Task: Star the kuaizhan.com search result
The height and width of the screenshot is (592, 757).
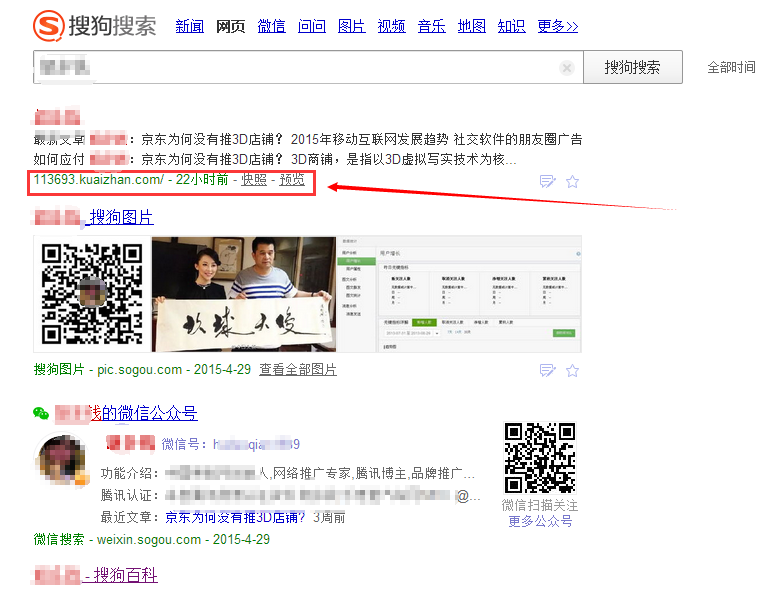Action: tap(573, 181)
